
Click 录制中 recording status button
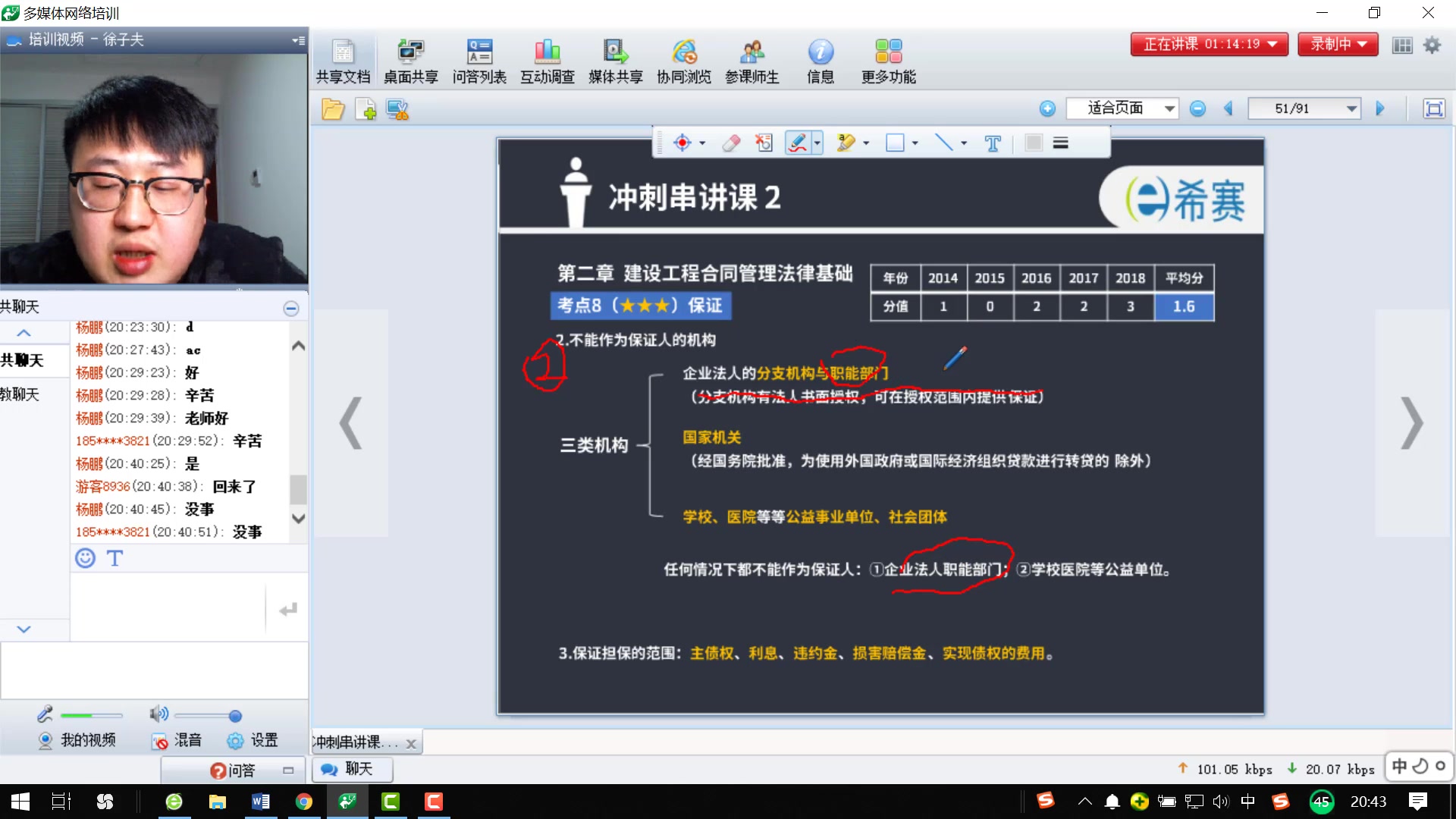pyautogui.click(x=1336, y=43)
